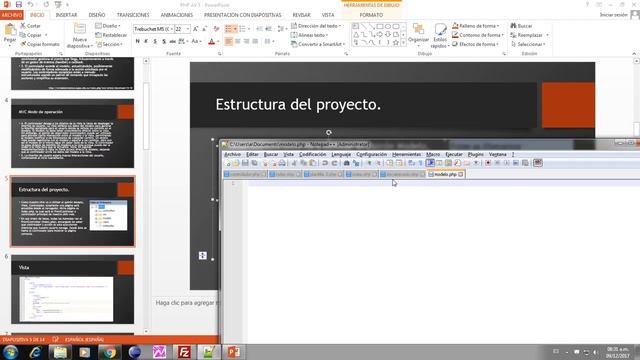Enable center text alignment

point(238,41)
